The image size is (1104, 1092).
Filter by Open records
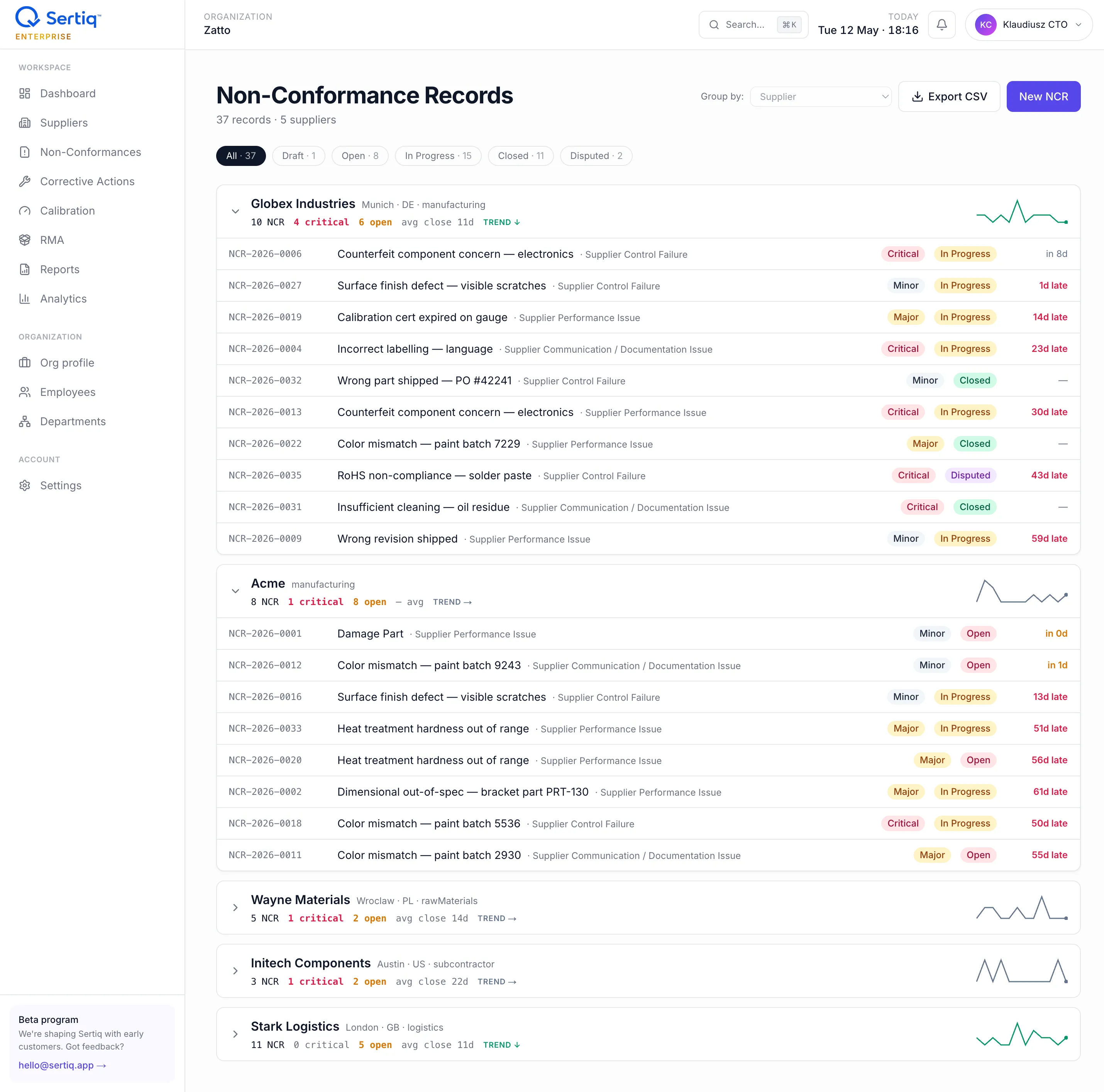tap(359, 156)
